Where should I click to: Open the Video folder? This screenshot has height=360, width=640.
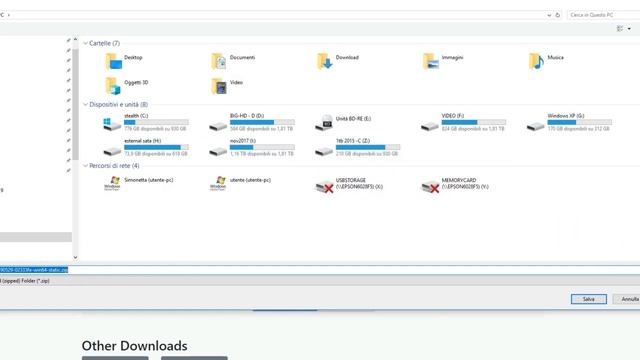(x=227, y=86)
